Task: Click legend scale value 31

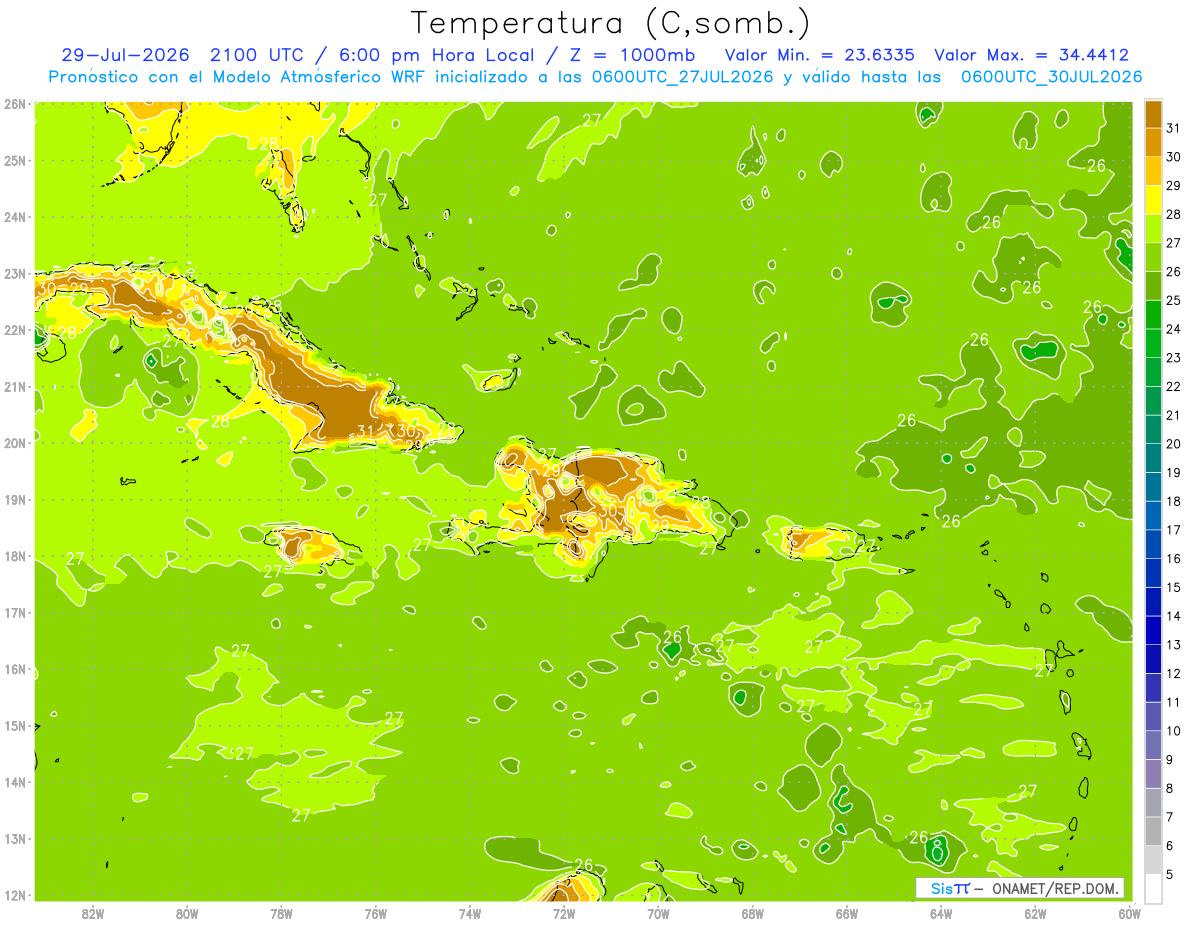Action: click(1174, 128)
